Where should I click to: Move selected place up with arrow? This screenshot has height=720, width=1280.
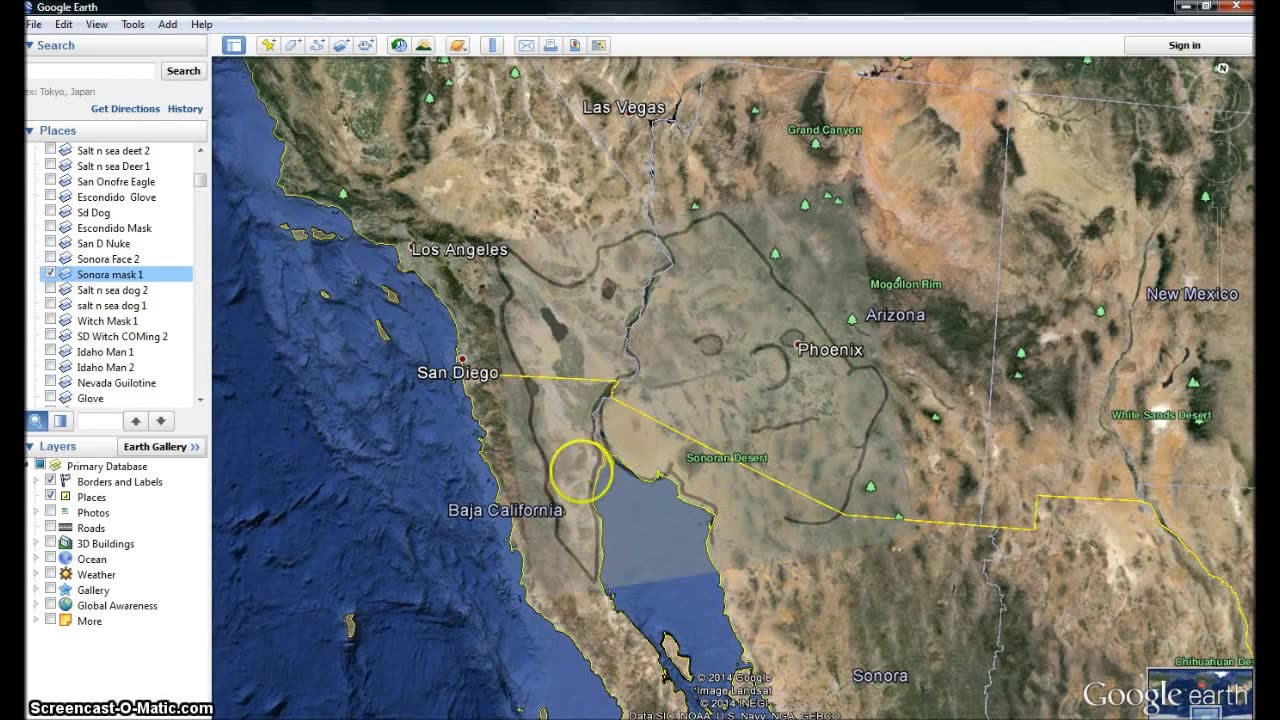point(136,421)
